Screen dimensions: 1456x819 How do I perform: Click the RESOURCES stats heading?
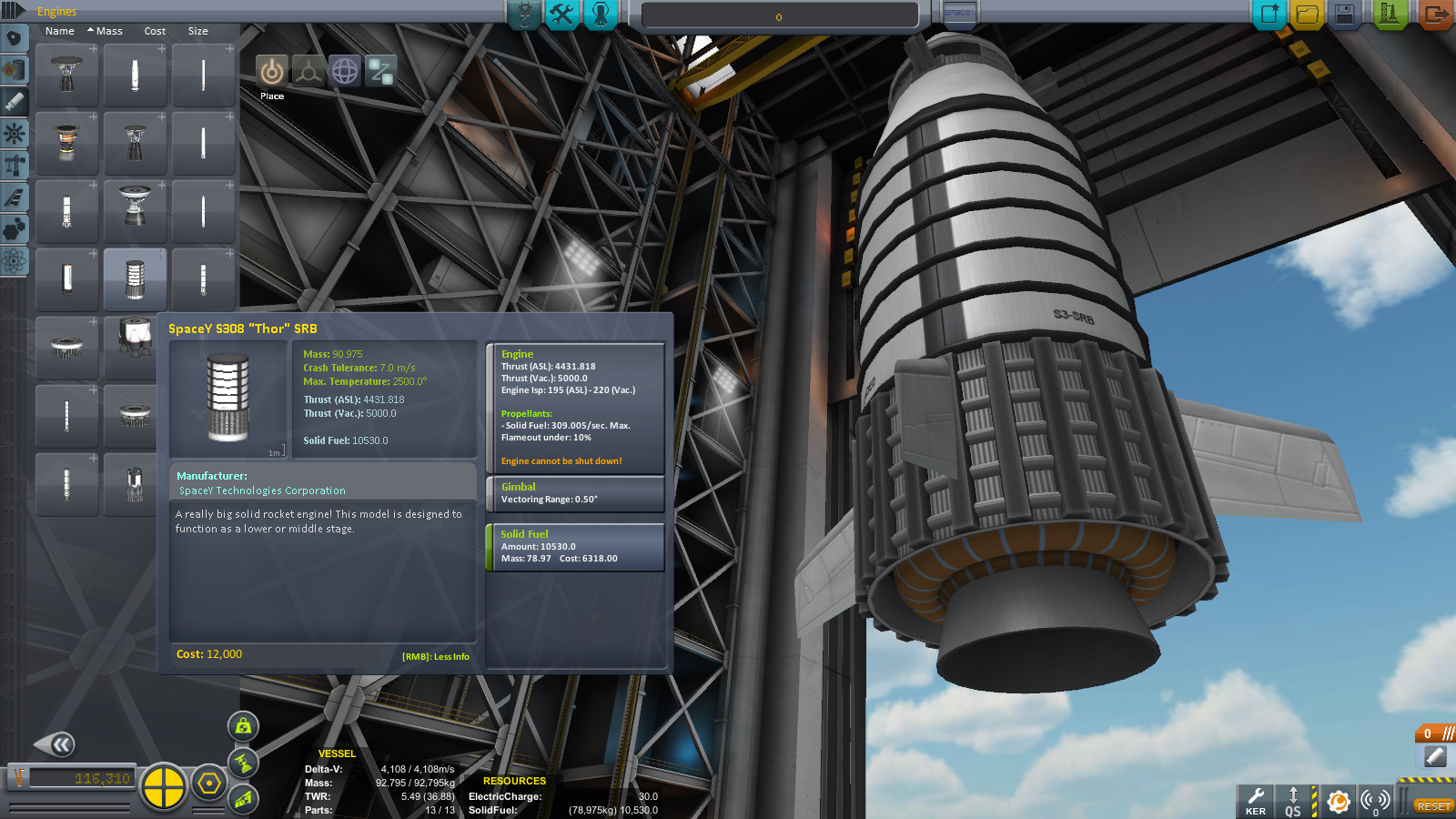point(514,781)
